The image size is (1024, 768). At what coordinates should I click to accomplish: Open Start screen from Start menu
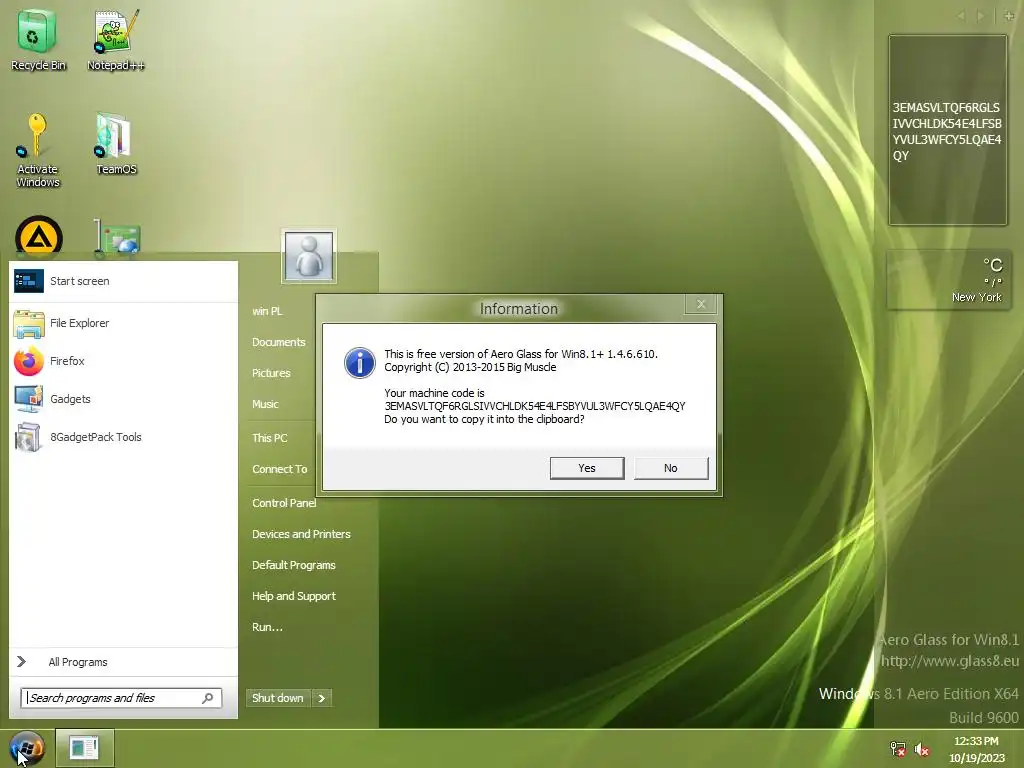(123, 281)
